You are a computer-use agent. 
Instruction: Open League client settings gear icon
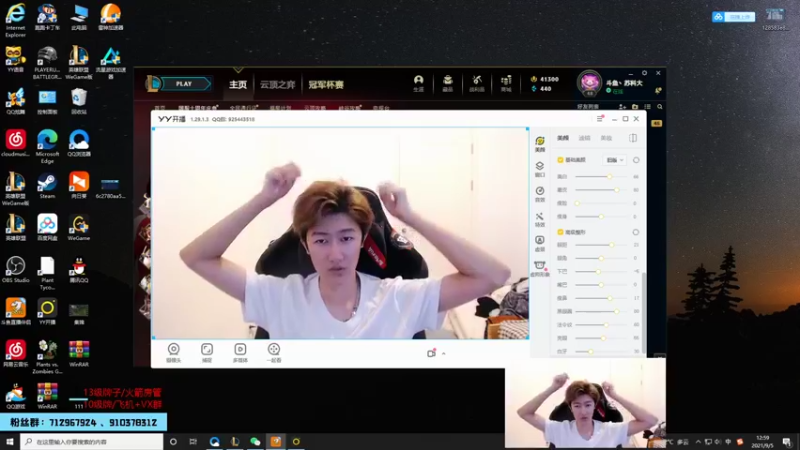coord(644,73)
